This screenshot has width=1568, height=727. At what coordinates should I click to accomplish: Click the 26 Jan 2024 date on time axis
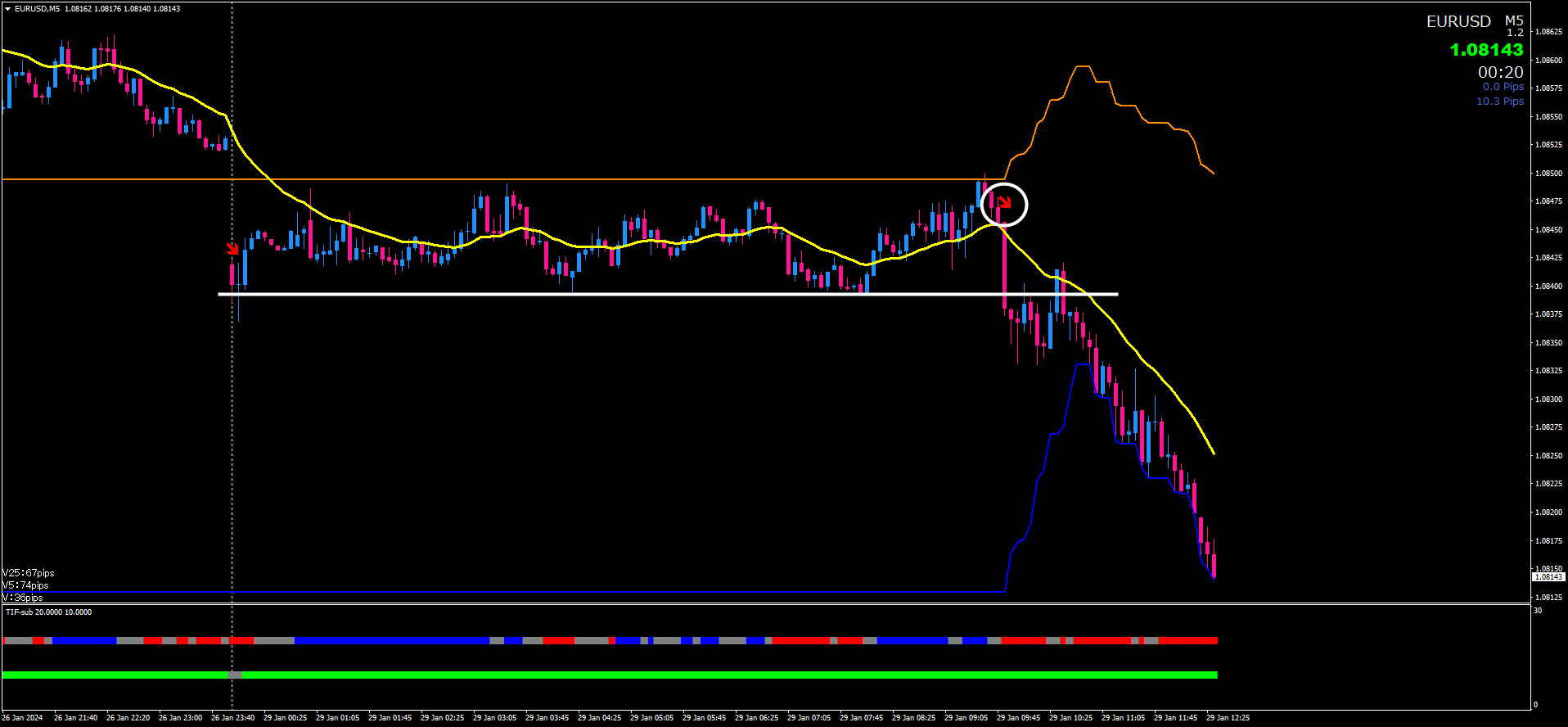pos(23,718)
